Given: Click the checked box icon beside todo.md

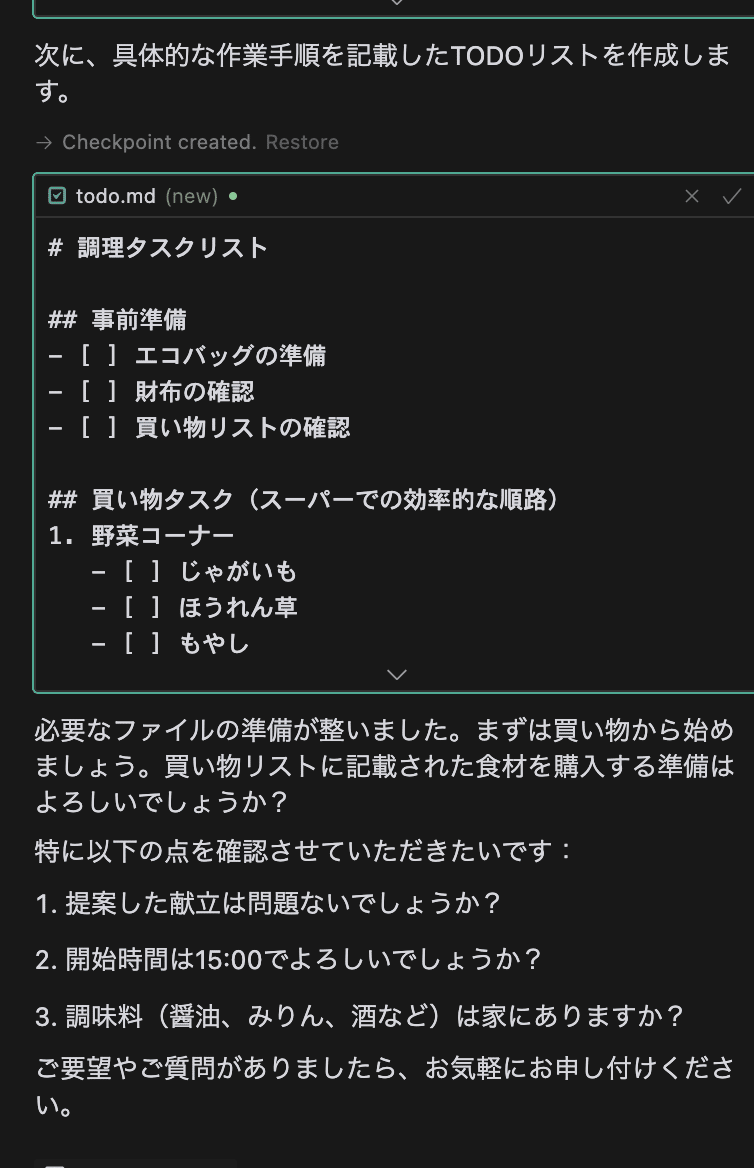Looking at the screenshot, I should coord(55,196).
